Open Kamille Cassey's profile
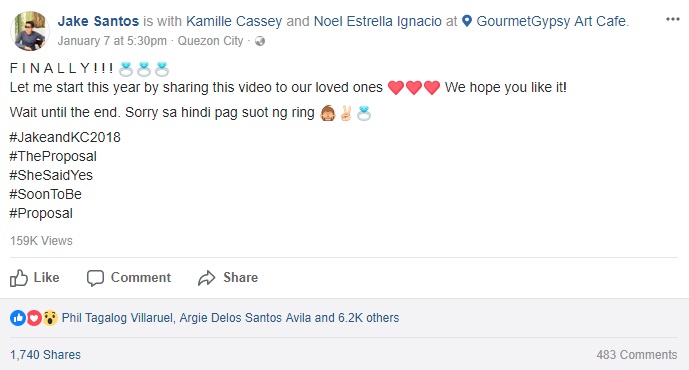 234,21
